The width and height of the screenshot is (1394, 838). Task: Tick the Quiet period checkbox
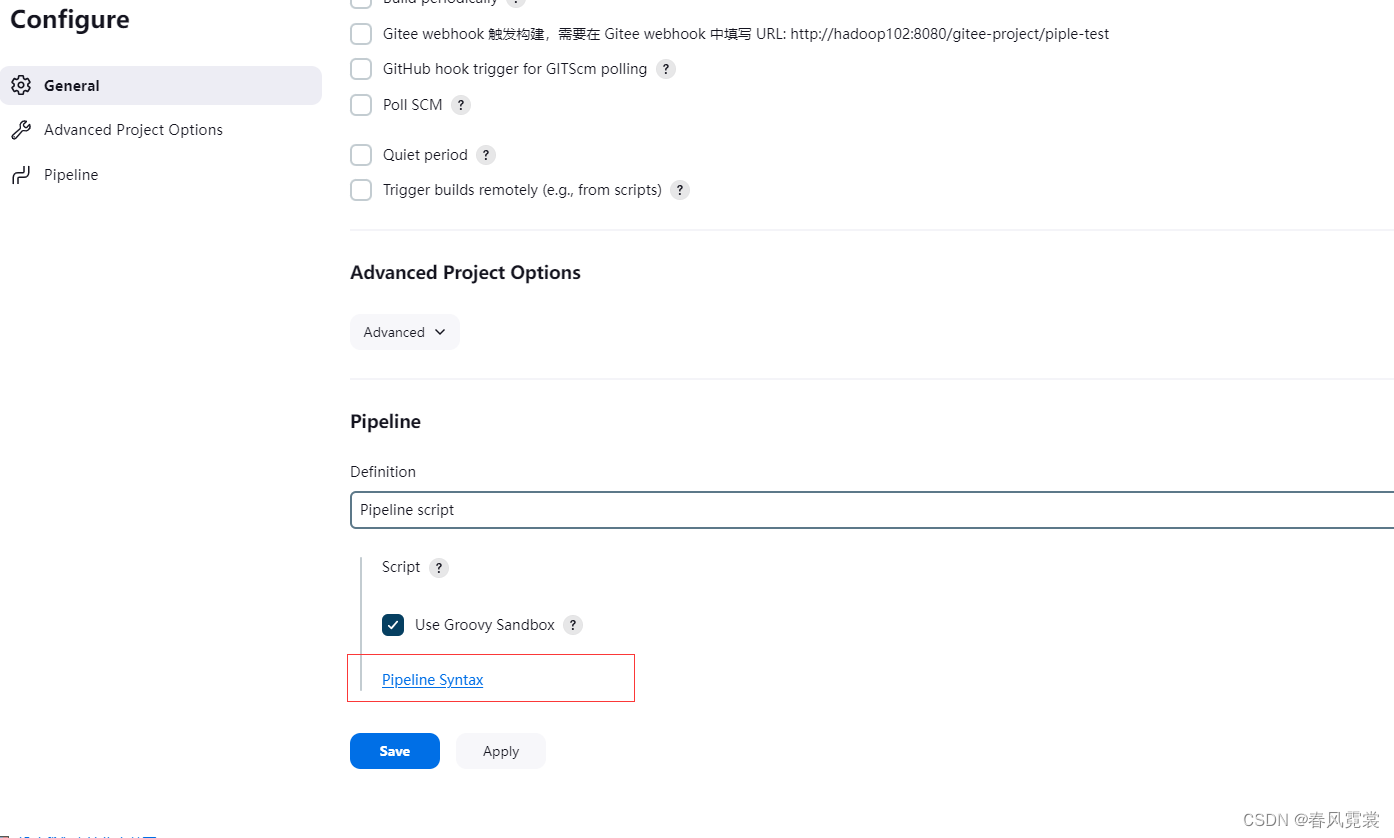361,155
